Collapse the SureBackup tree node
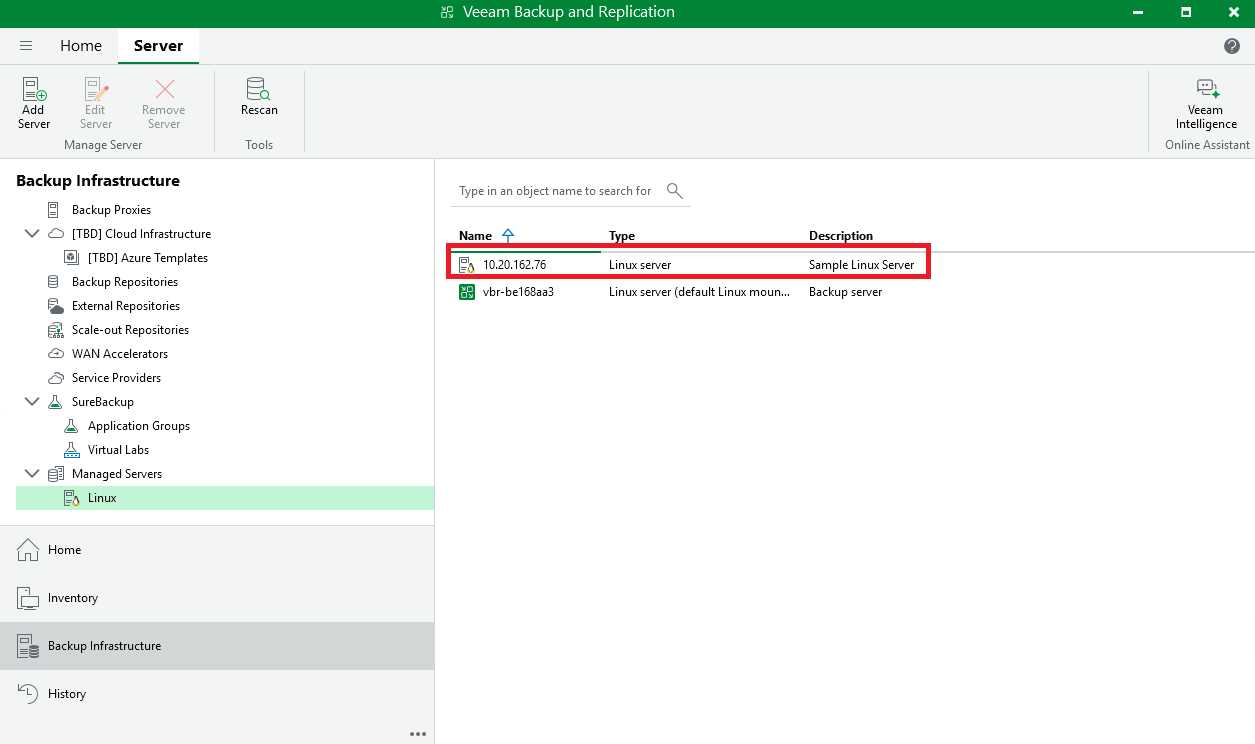1255x744 pixels. click(x=31, y=402)
